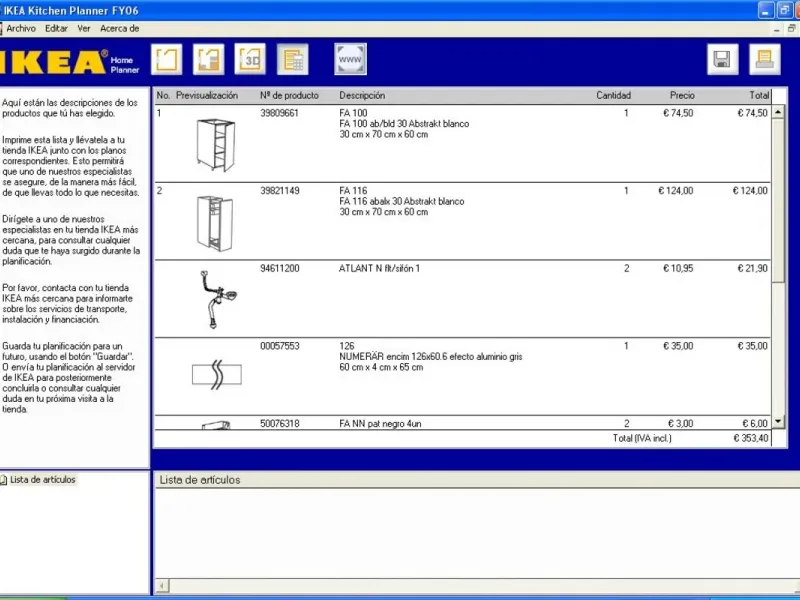Click the Nº de producto column header
The image size is (800, 600).
point(289,95)
